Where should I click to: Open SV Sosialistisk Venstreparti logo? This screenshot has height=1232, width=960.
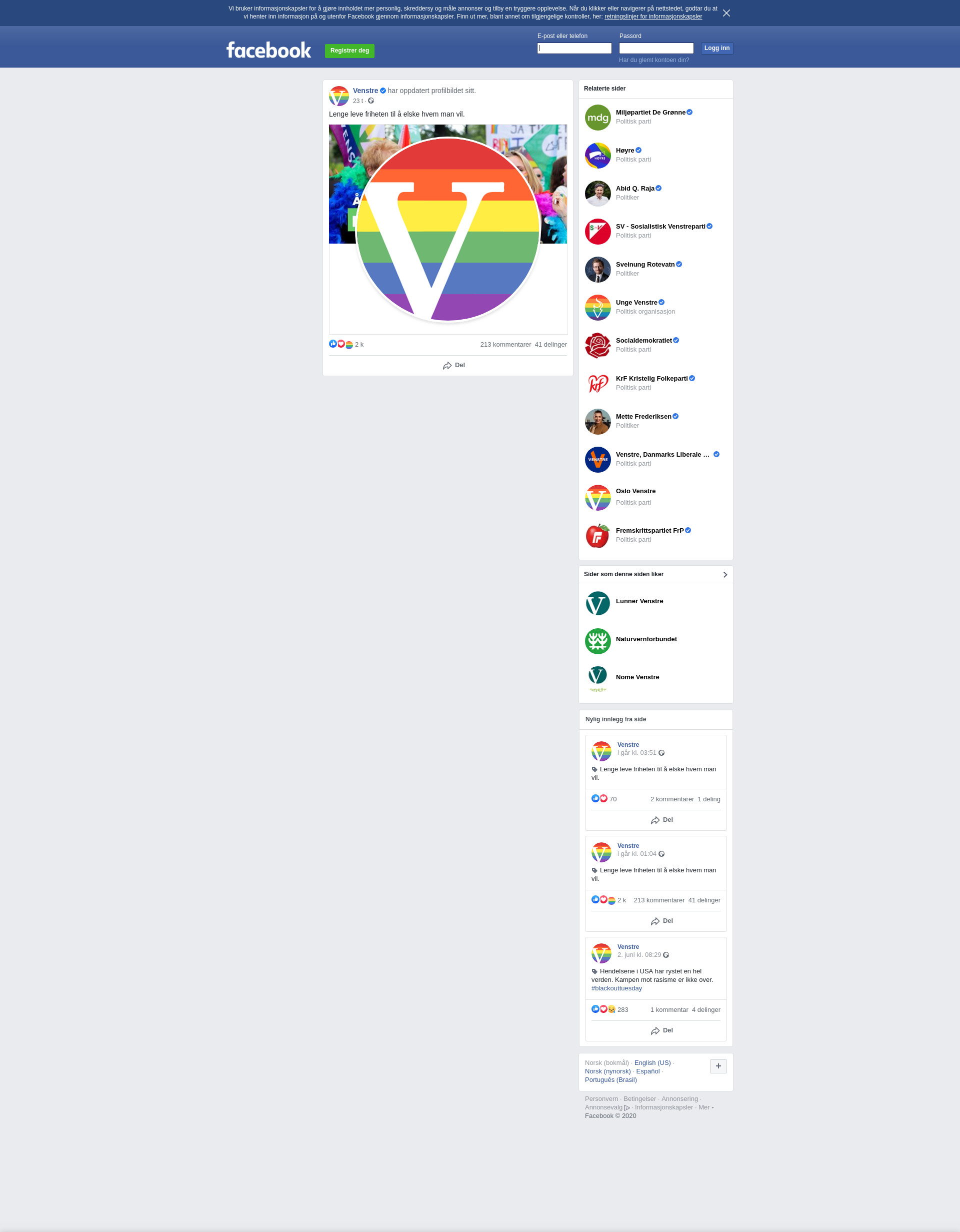(597, 232)
